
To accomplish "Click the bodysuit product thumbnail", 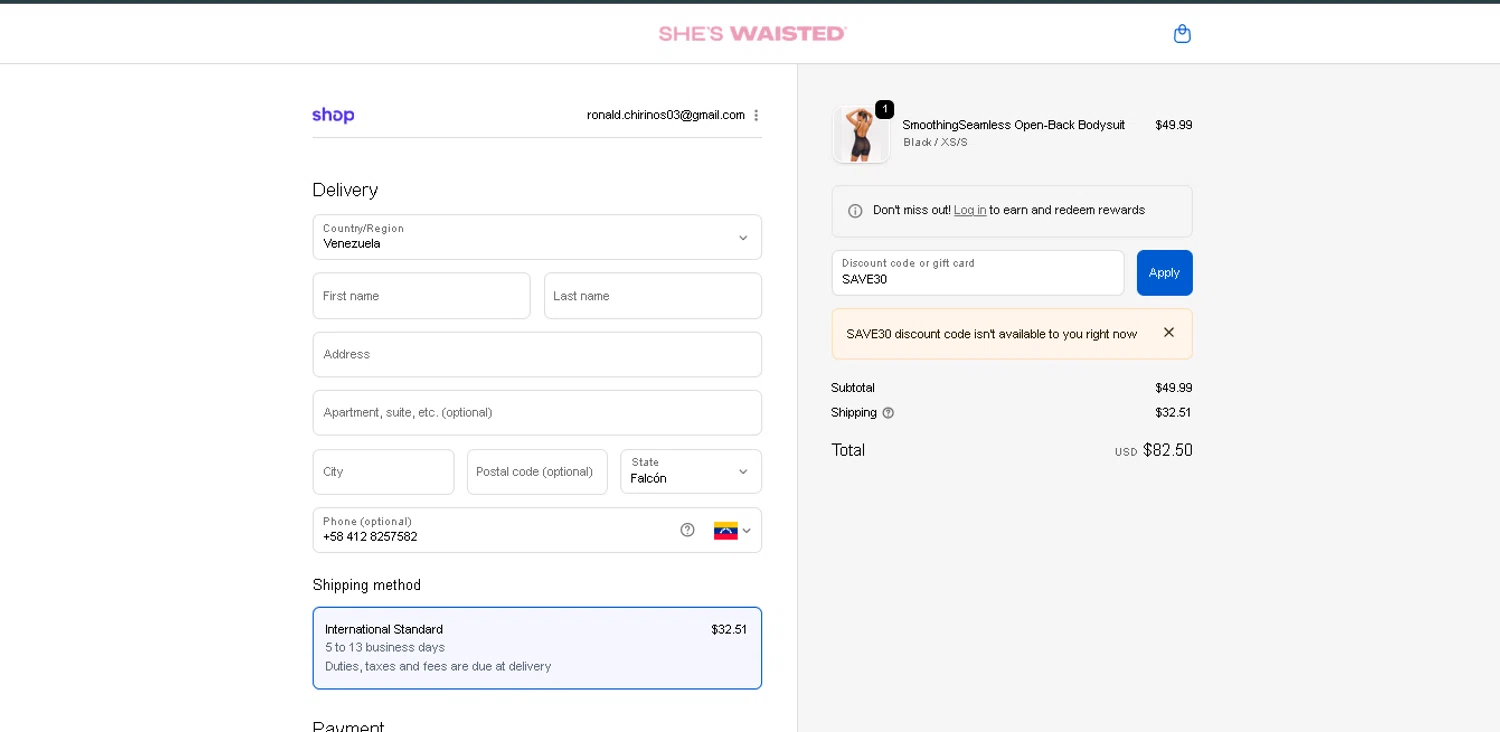I will [x=861, y=135].
